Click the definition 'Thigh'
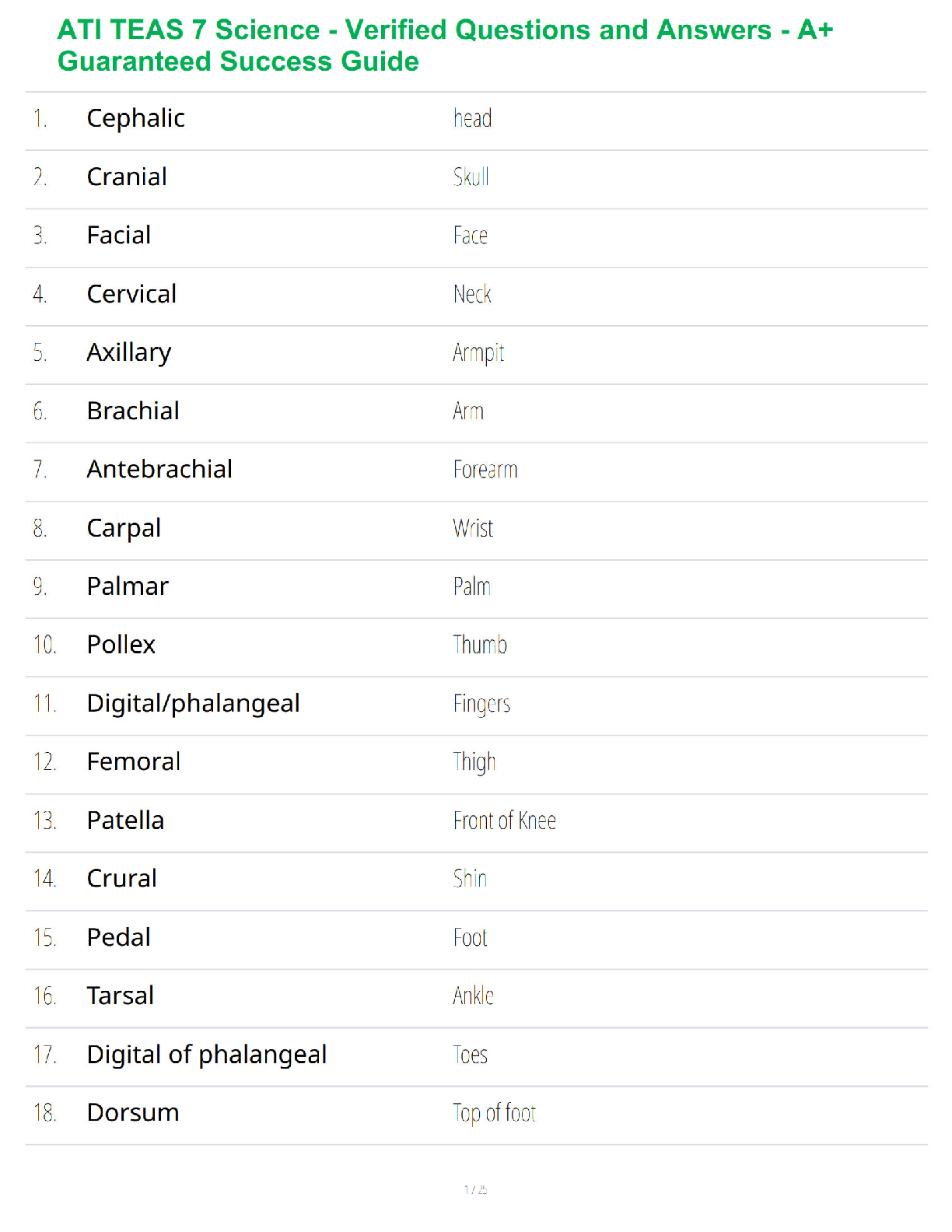The image size is (952, 1232). (x=474, y=762)
